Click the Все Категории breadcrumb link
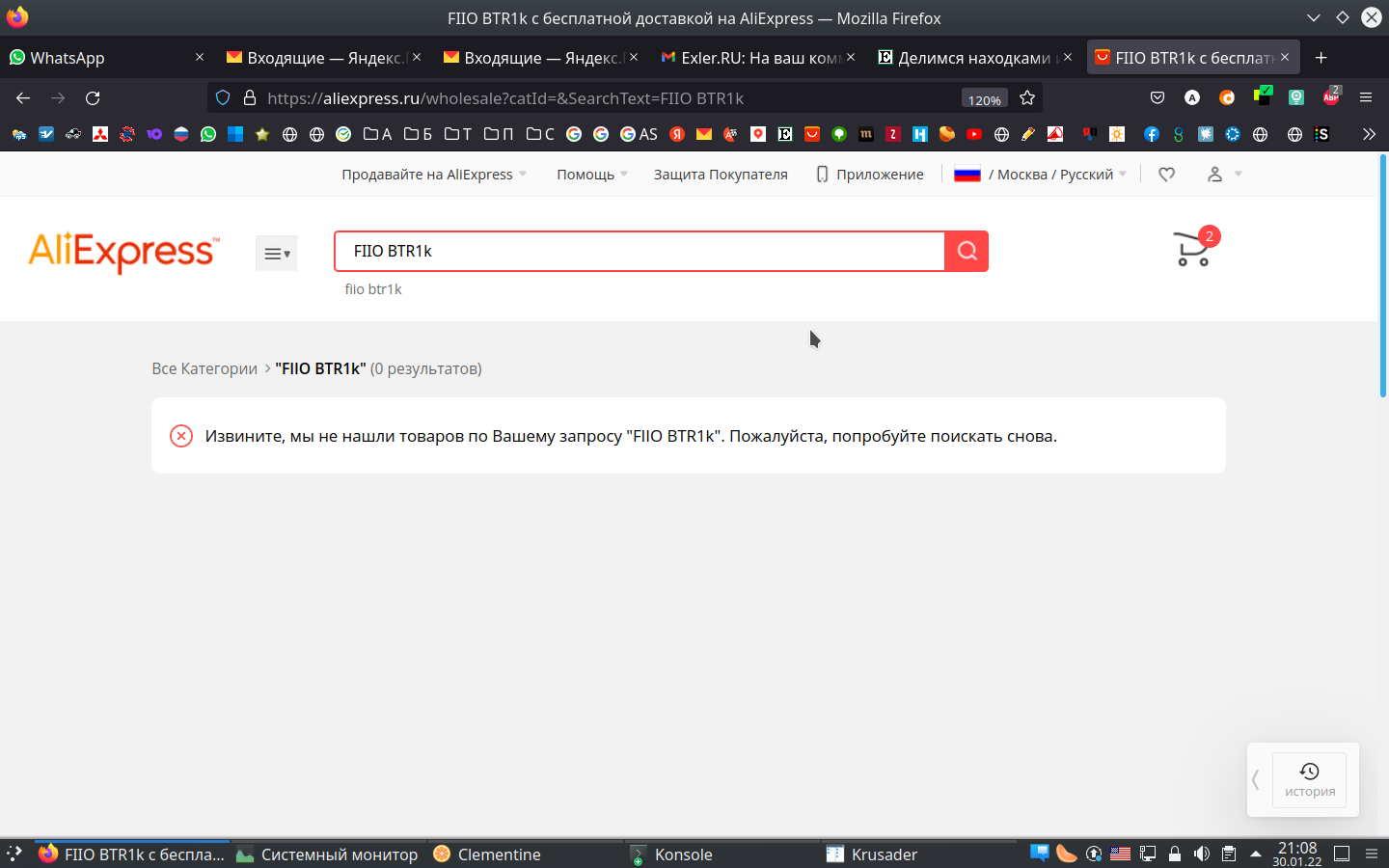The width and height of the screenshot is (1389, 868). (204, 369)
